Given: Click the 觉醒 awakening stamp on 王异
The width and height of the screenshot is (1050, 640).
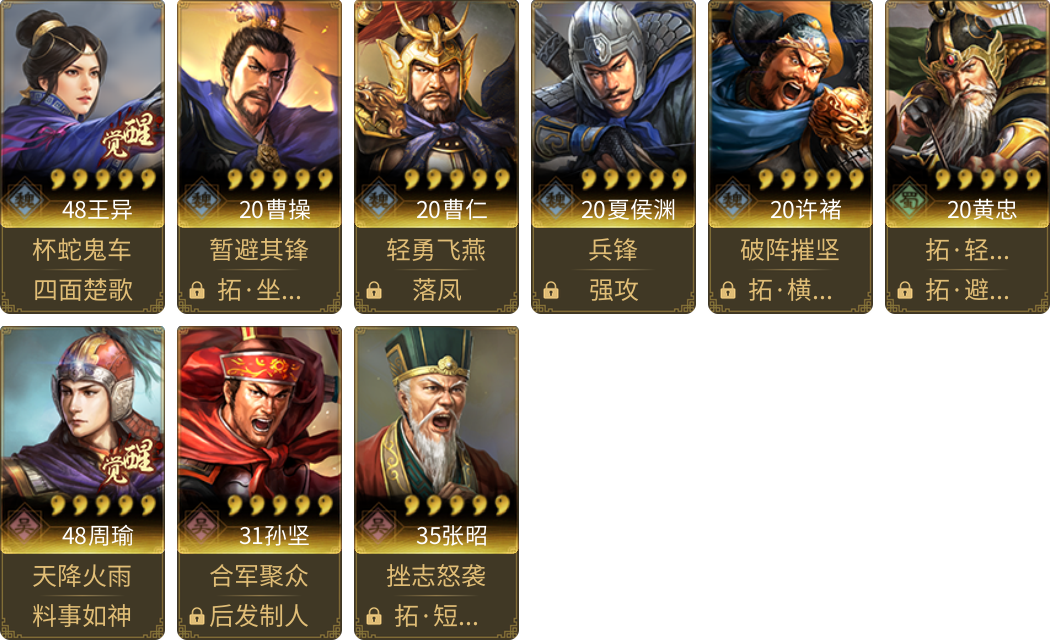Looking at the screenshot, I should [x=128, y=136].
